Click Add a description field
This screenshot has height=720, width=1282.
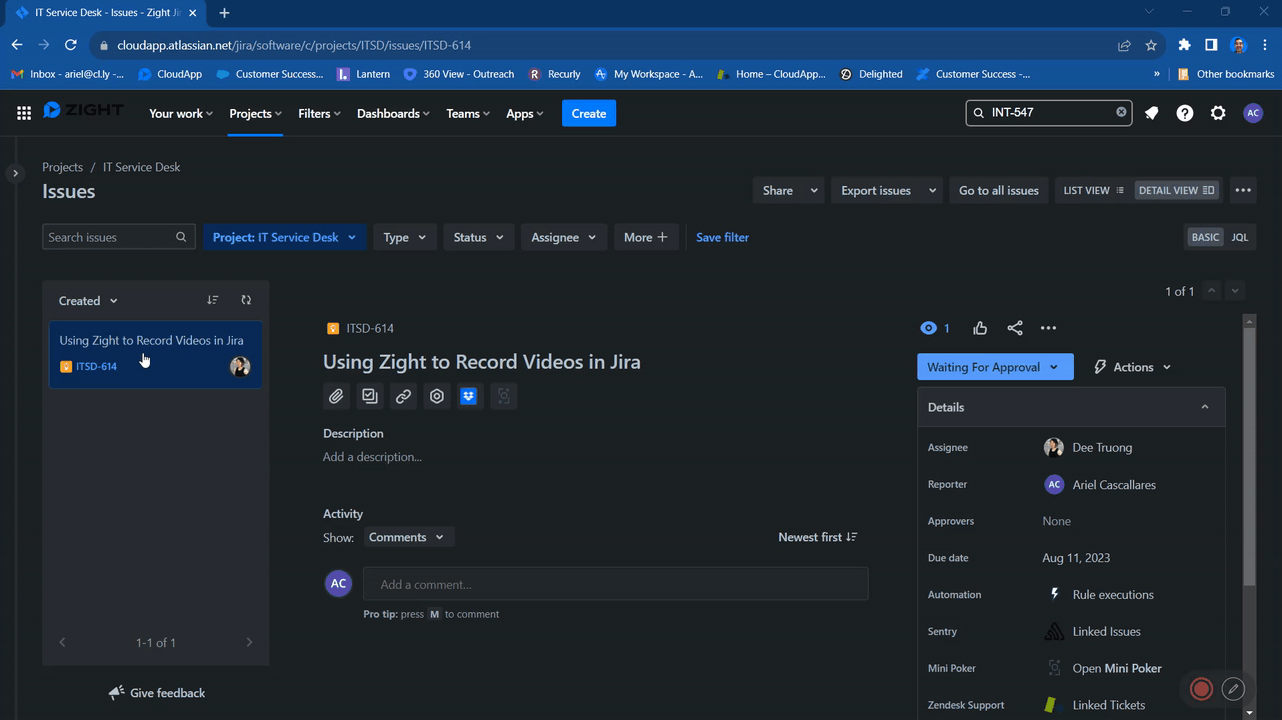[x=372, y=457]
